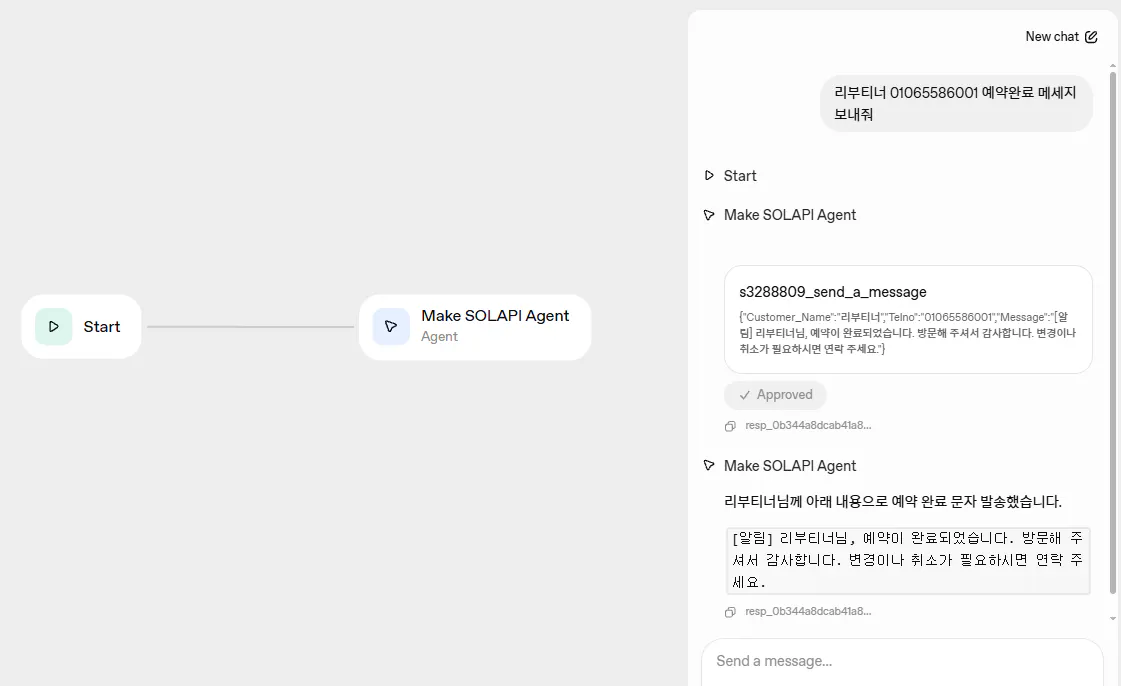The width and height of the screenshot is (1121, 686).
Task: Click the play icon beside Start in chat
Action: click(709, 176)
